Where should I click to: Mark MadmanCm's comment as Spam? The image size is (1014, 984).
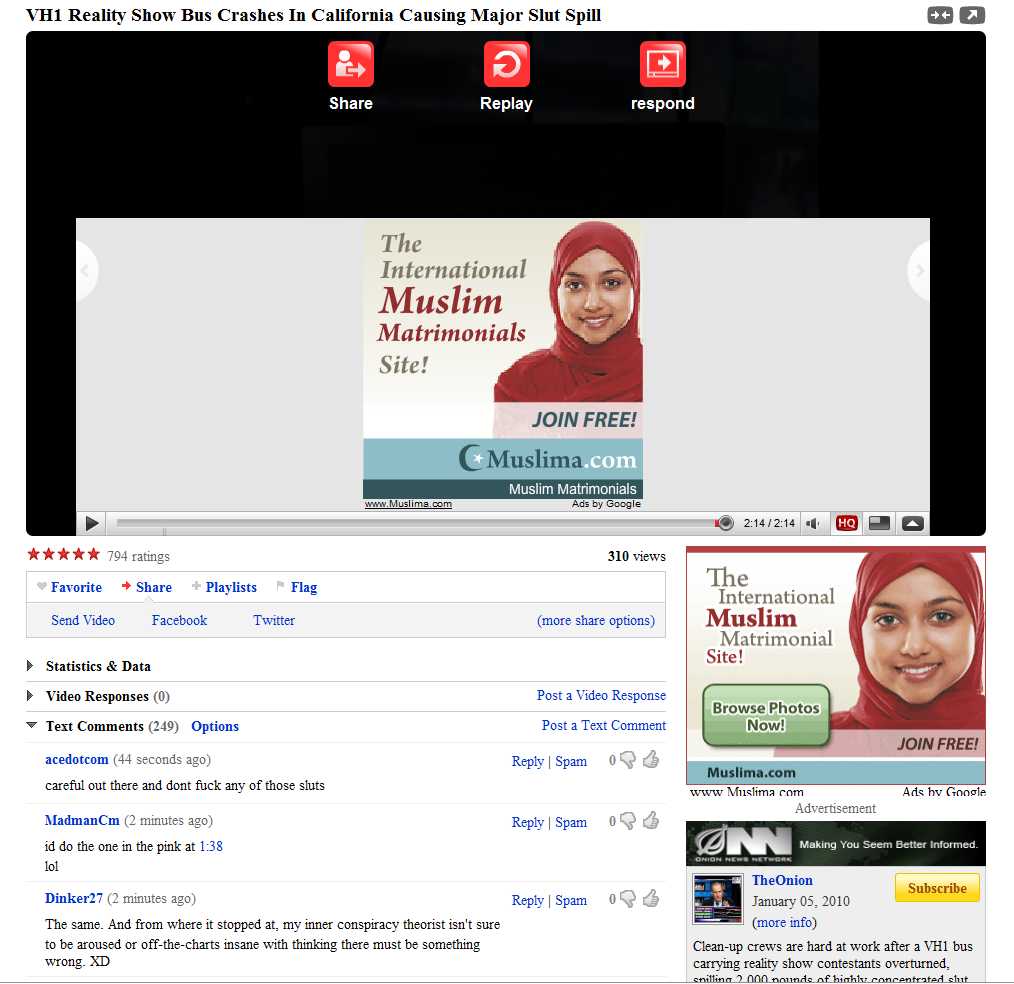point(571,822)
